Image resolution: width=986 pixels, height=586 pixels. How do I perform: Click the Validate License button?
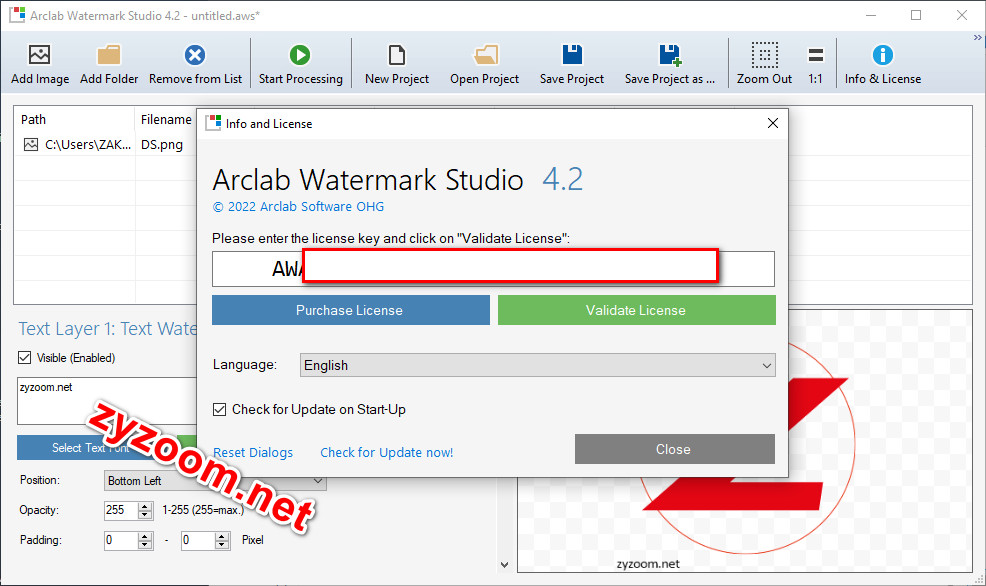pyautogui.click(x=636, y=310)
